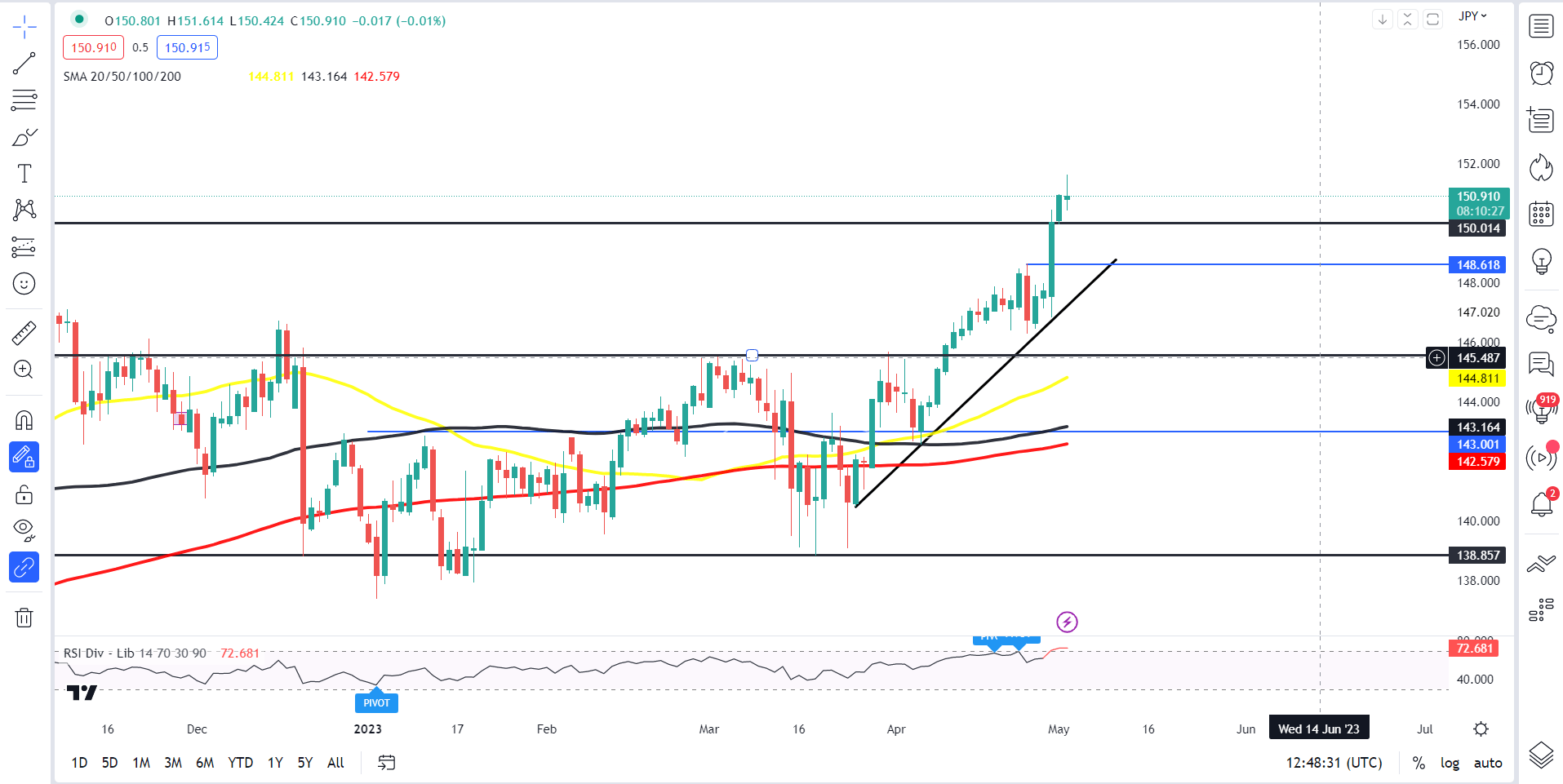Select the 1Y time range
Viewport: 1563px width, 784px height.
(275, 763)
